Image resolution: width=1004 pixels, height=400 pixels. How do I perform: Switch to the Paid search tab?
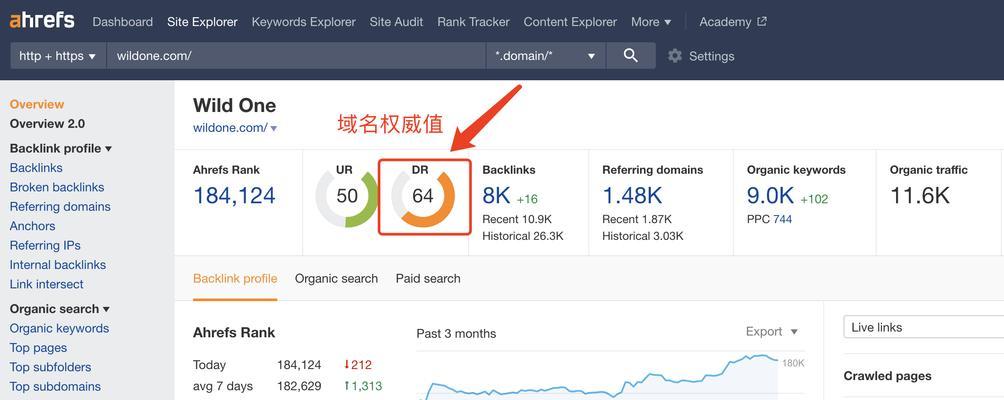[428, 279]
